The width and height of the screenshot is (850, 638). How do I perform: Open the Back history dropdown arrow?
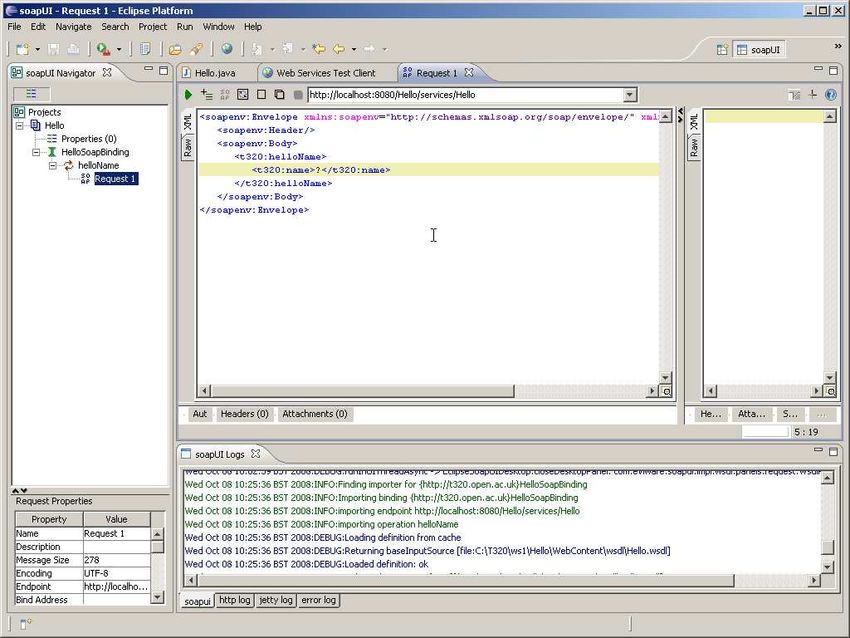point(353,49)
